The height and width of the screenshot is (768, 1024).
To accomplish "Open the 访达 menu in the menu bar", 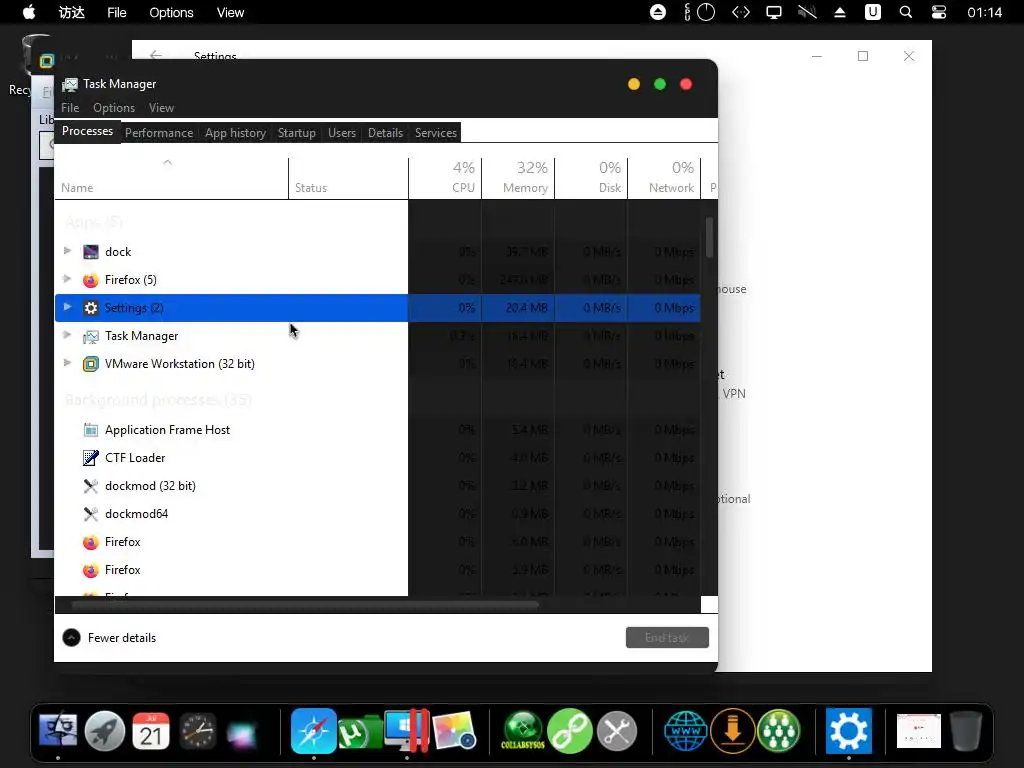I will [x=72, y=12].
